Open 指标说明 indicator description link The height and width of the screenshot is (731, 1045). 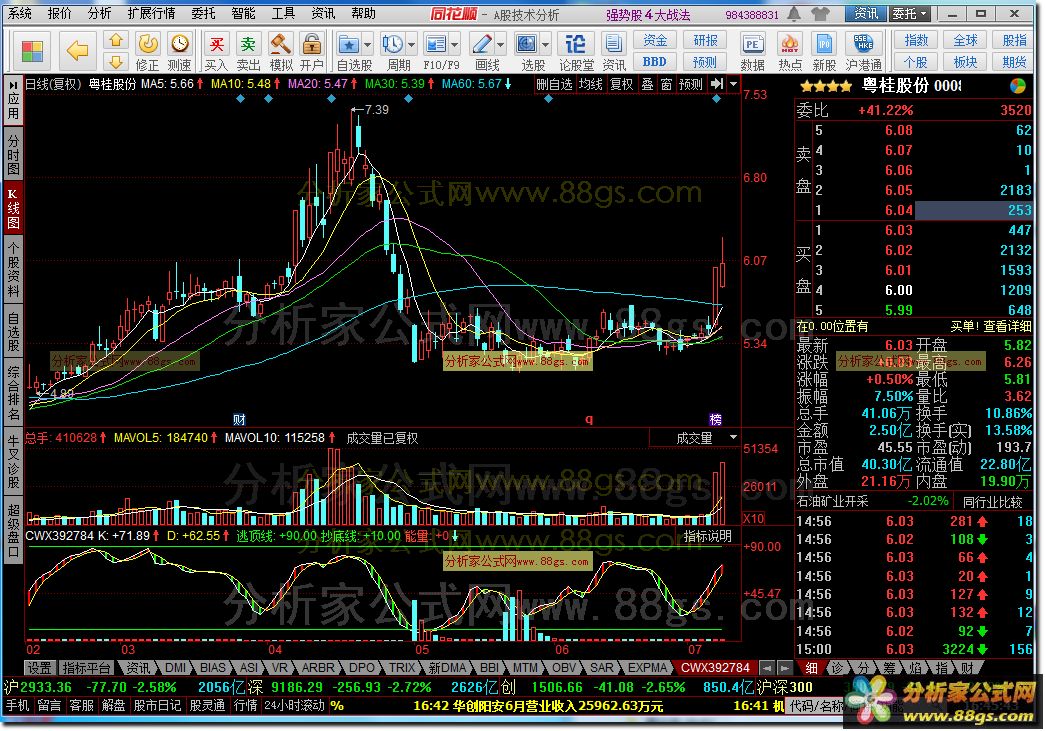[707, 536]
